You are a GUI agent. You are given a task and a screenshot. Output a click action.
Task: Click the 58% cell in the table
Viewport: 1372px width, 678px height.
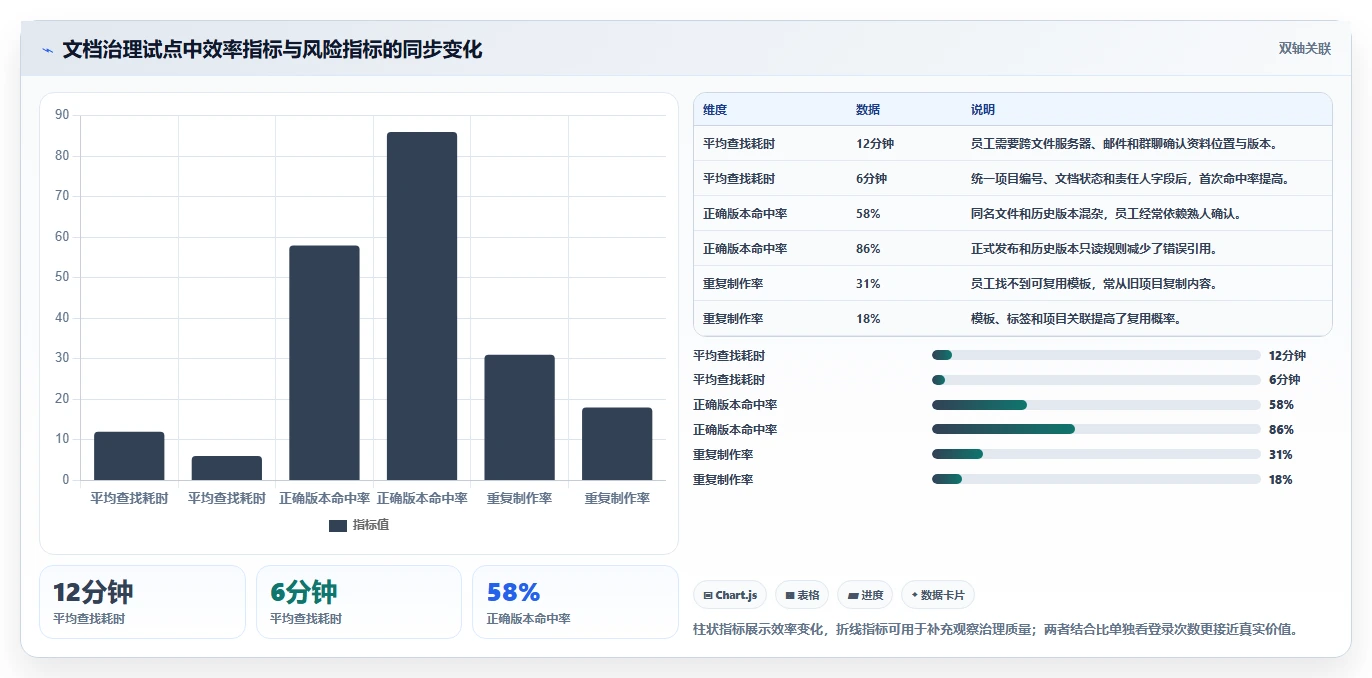(x=868, y=214)
